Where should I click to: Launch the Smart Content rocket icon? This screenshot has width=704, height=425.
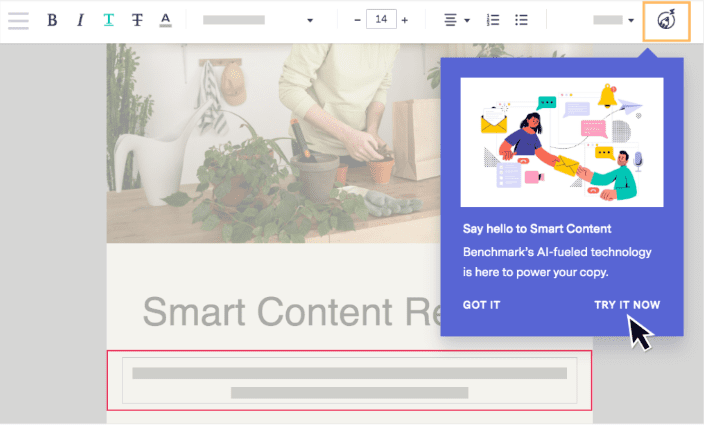(x=666, y=20)
